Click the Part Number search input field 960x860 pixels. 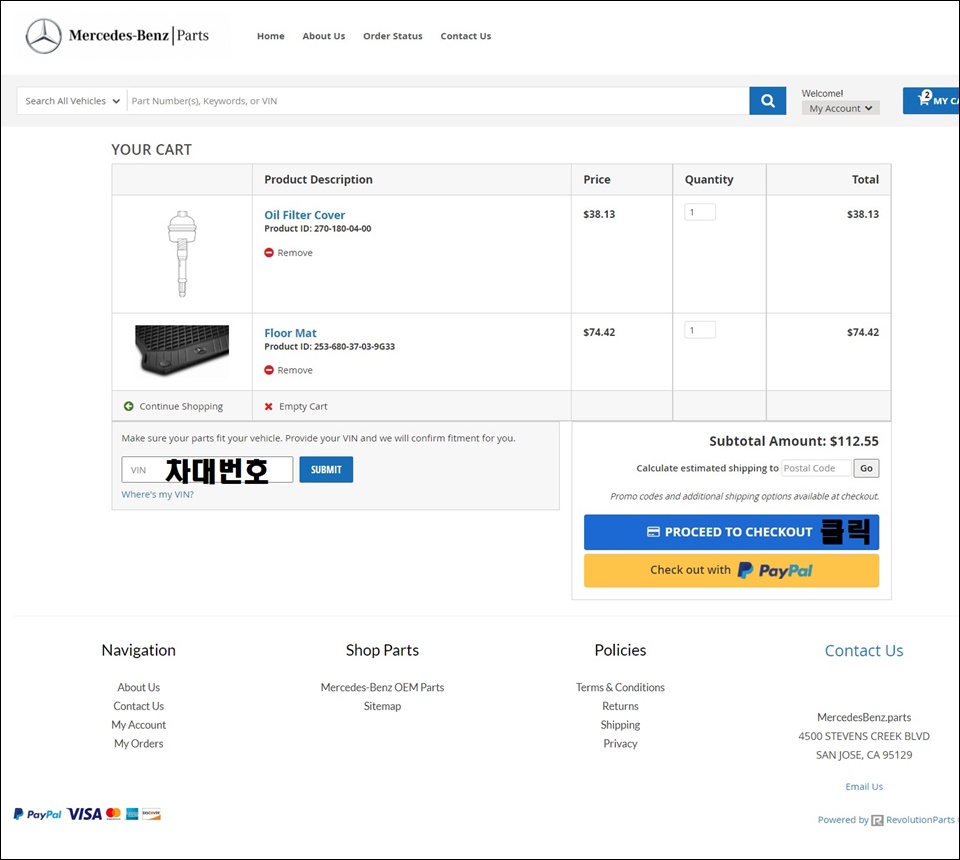point(438,101)
